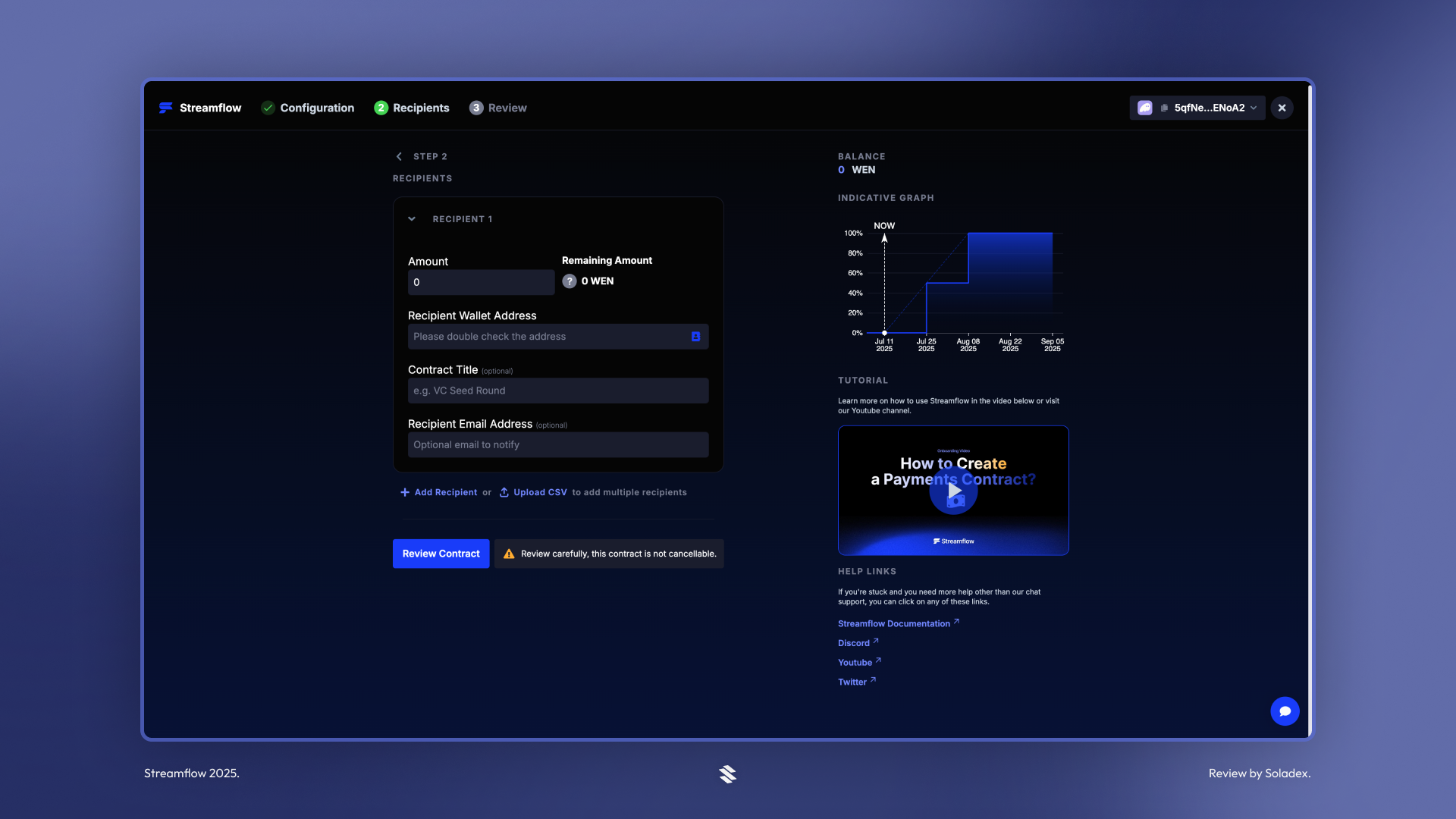
Task: Copy the wallet address icon beside 5qfNe
Action: (1164, 108)
